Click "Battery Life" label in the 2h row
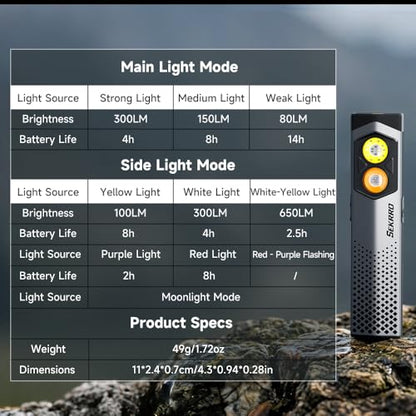This screenshot has height=416, width=416. pyautogui.click(x=48, y=276)
